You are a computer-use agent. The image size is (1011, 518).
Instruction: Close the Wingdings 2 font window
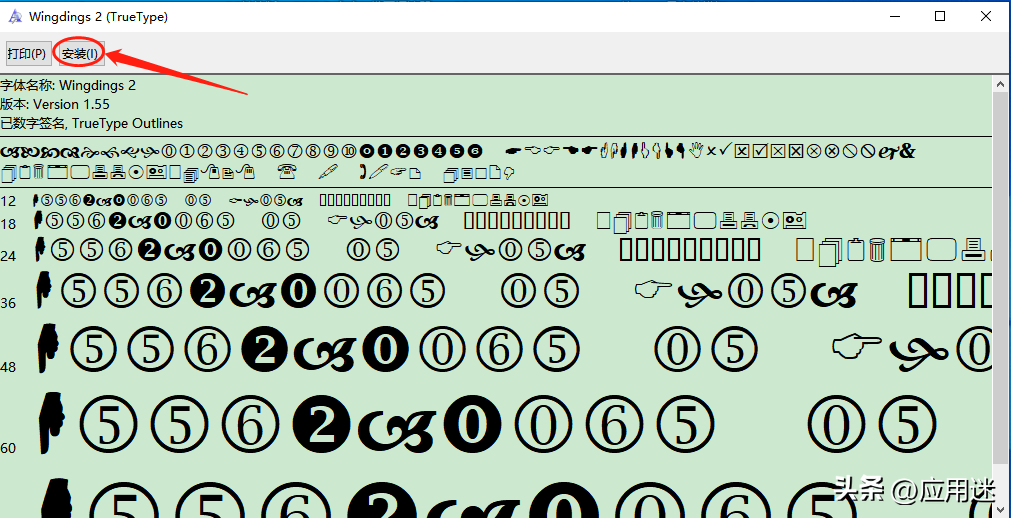(x=986, y=16)
